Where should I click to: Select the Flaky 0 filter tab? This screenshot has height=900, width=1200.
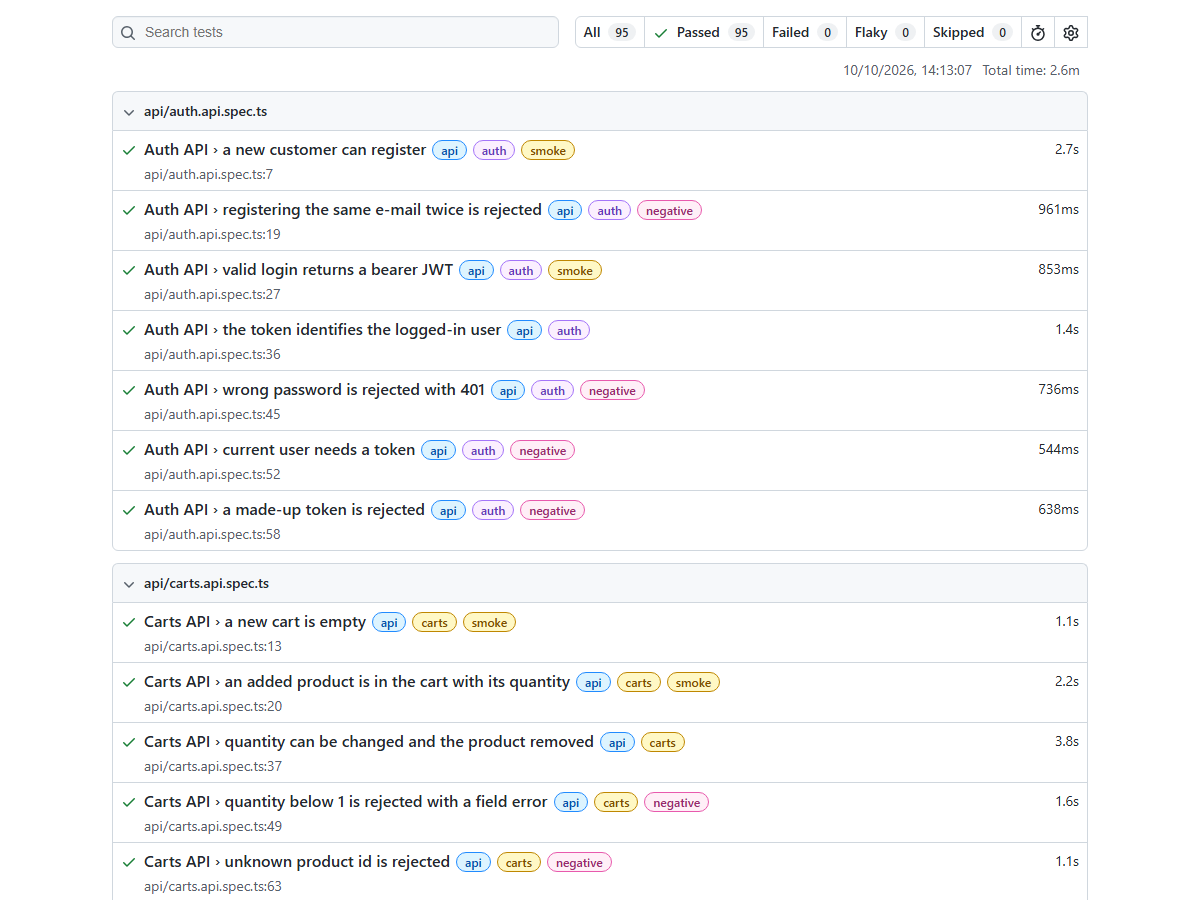[885, 32]
